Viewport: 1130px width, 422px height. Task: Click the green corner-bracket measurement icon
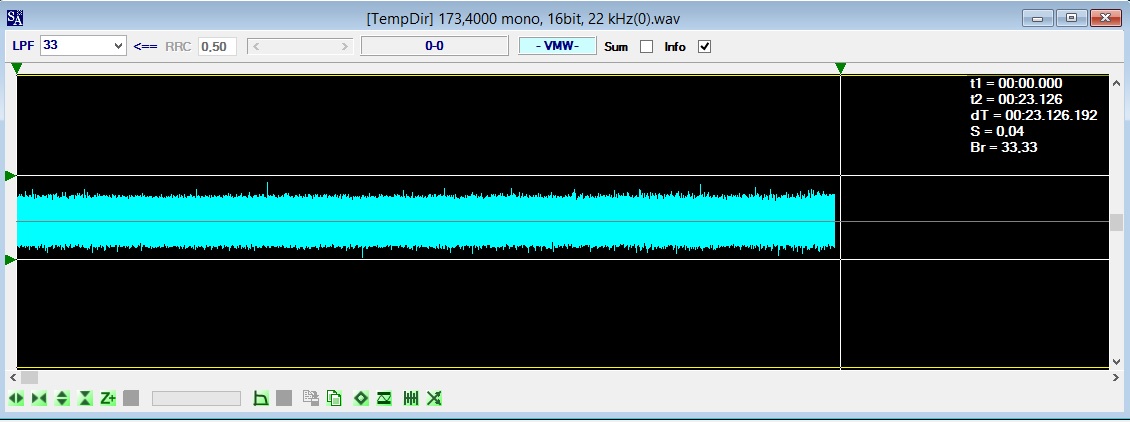point(261,398)
